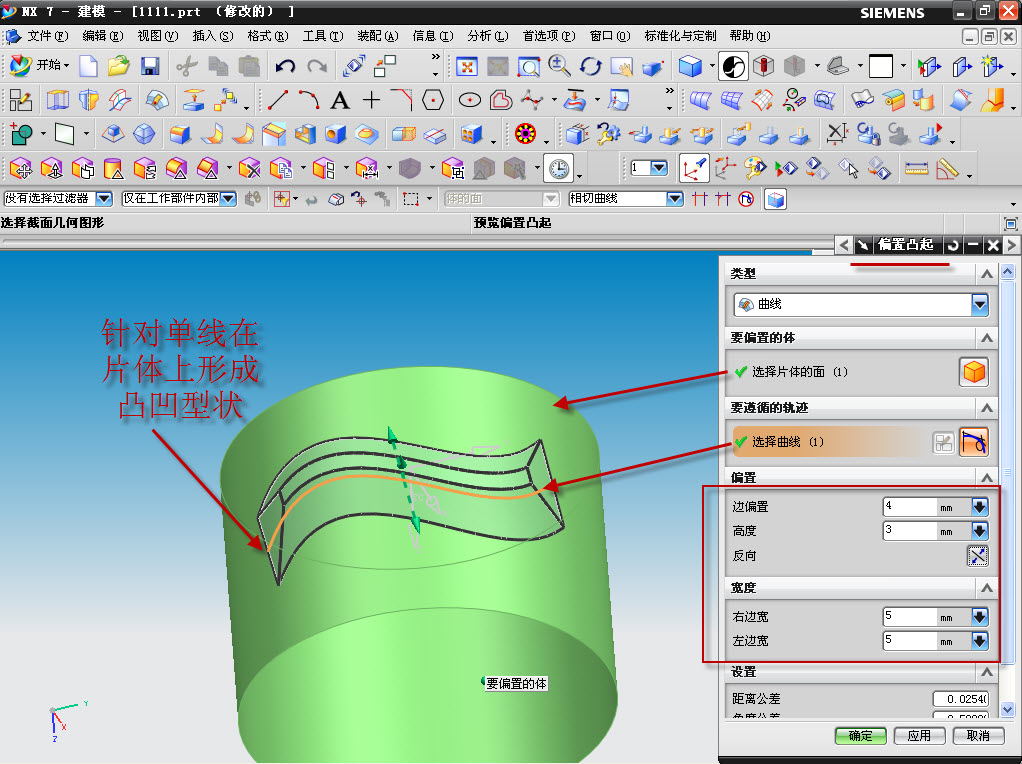Click the Redo arrow icon

[x=317, y=66]
